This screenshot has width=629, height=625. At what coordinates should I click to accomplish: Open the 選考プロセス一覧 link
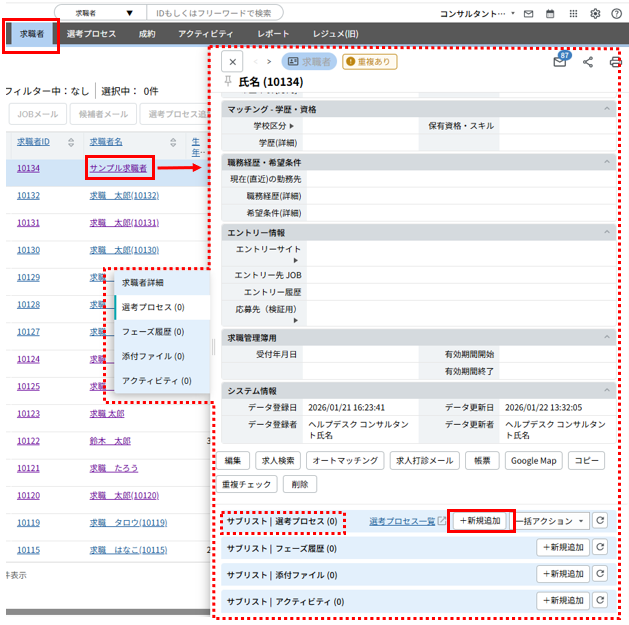click(402, 521)
